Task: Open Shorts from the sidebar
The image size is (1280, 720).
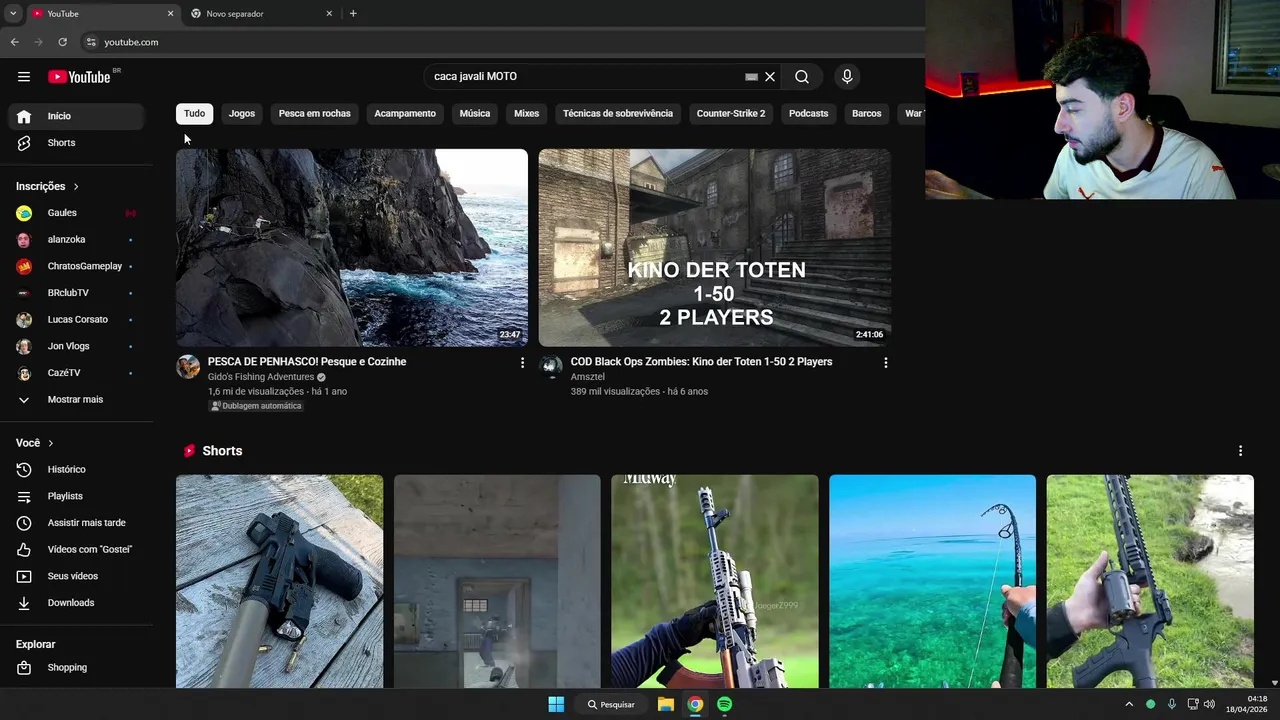Action: [x=76, y=143]
